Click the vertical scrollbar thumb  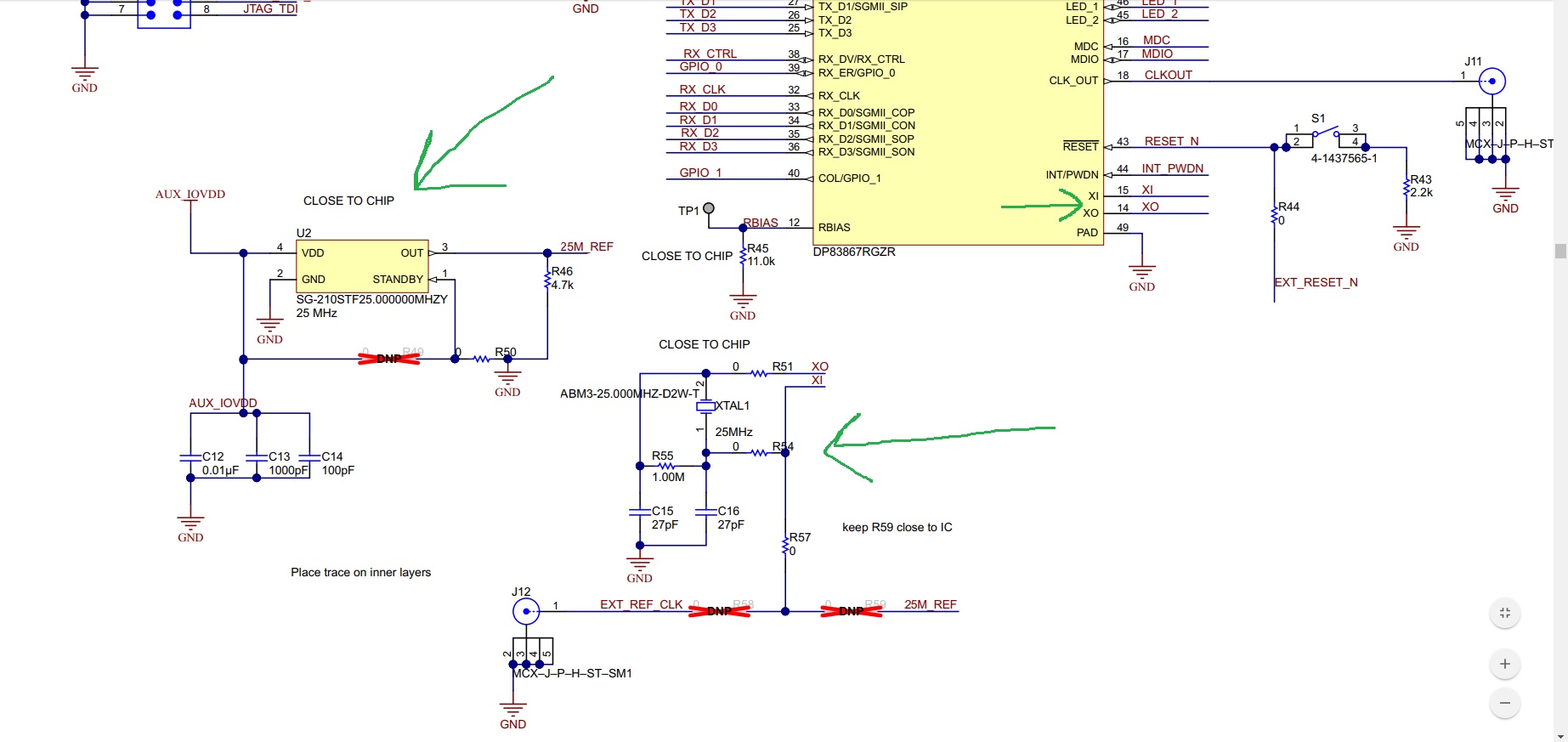click(1560, 251)
